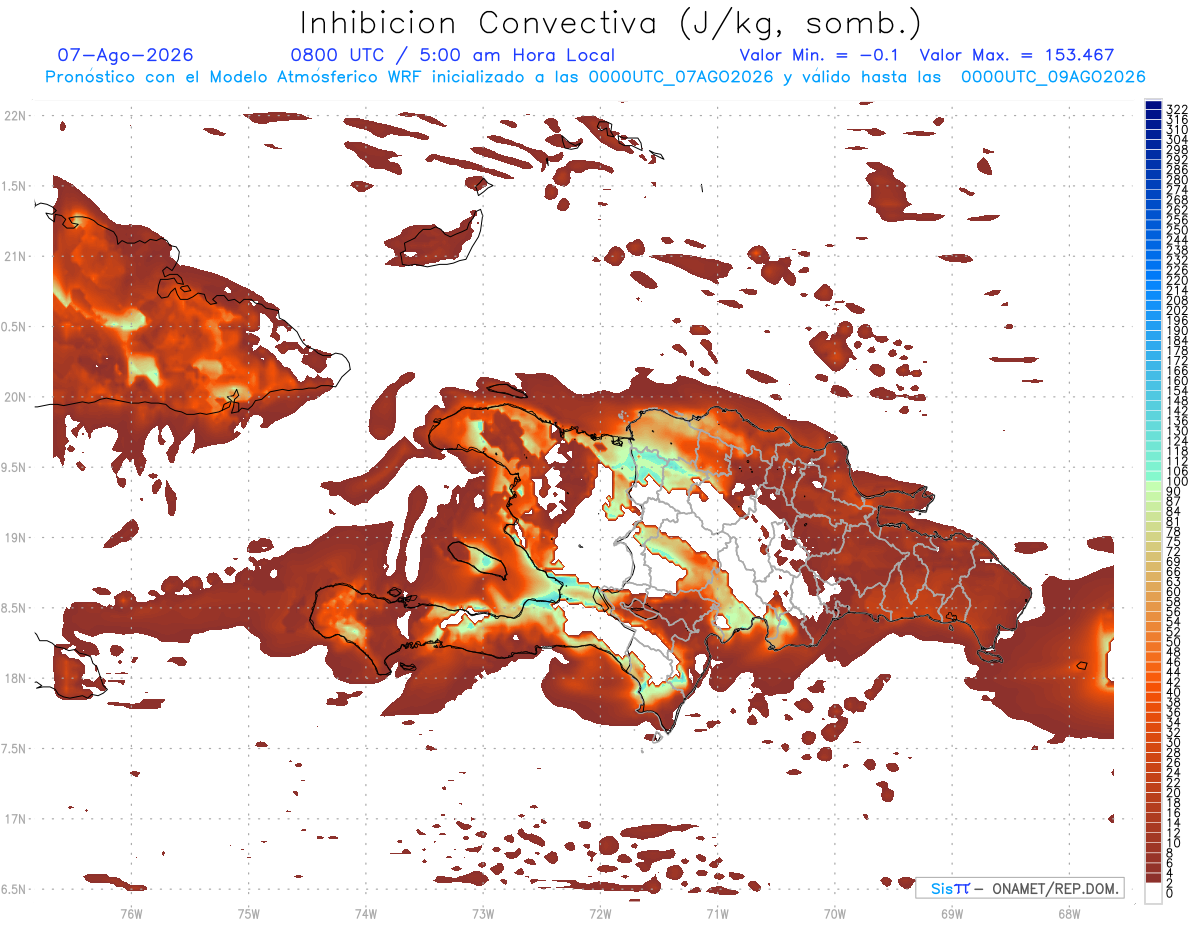Click 'Valor Min. = -0.1' text
This screenshot has height=927, width=1200.
coord(819,55)
